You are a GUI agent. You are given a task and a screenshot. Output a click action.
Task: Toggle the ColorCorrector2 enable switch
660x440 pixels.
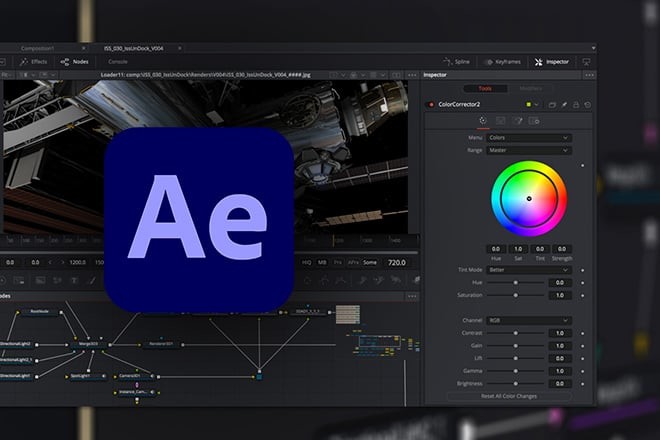(x=431, y=104)
